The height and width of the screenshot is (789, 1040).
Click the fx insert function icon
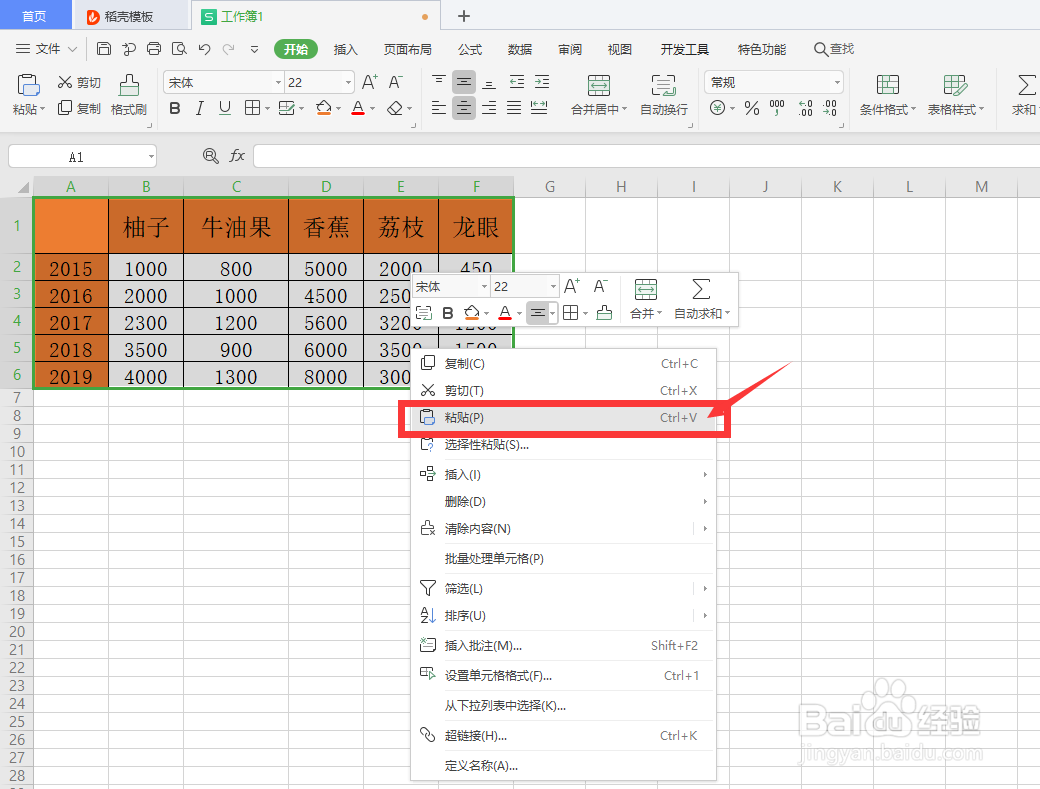237,156
